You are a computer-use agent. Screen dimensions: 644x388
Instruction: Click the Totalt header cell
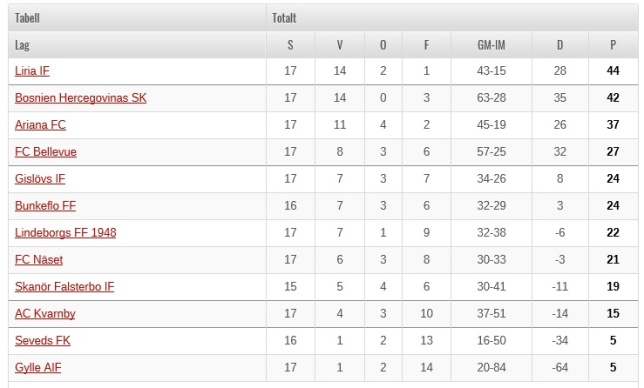pos(452,18)
